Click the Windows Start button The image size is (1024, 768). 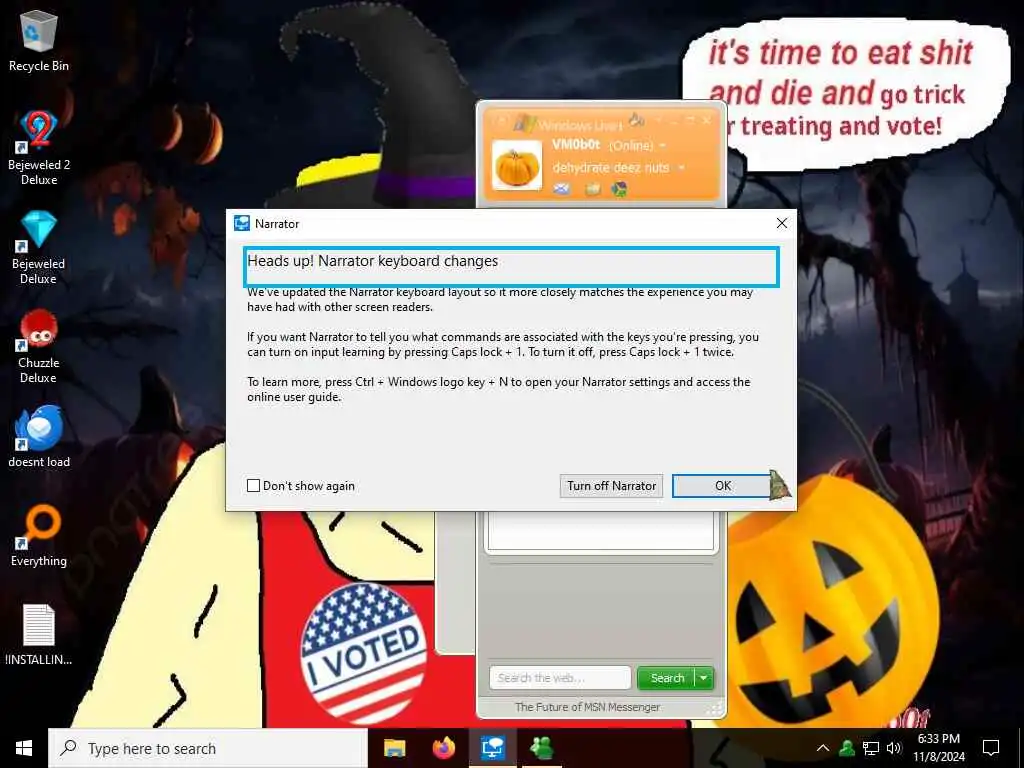(x=24, y=748)
